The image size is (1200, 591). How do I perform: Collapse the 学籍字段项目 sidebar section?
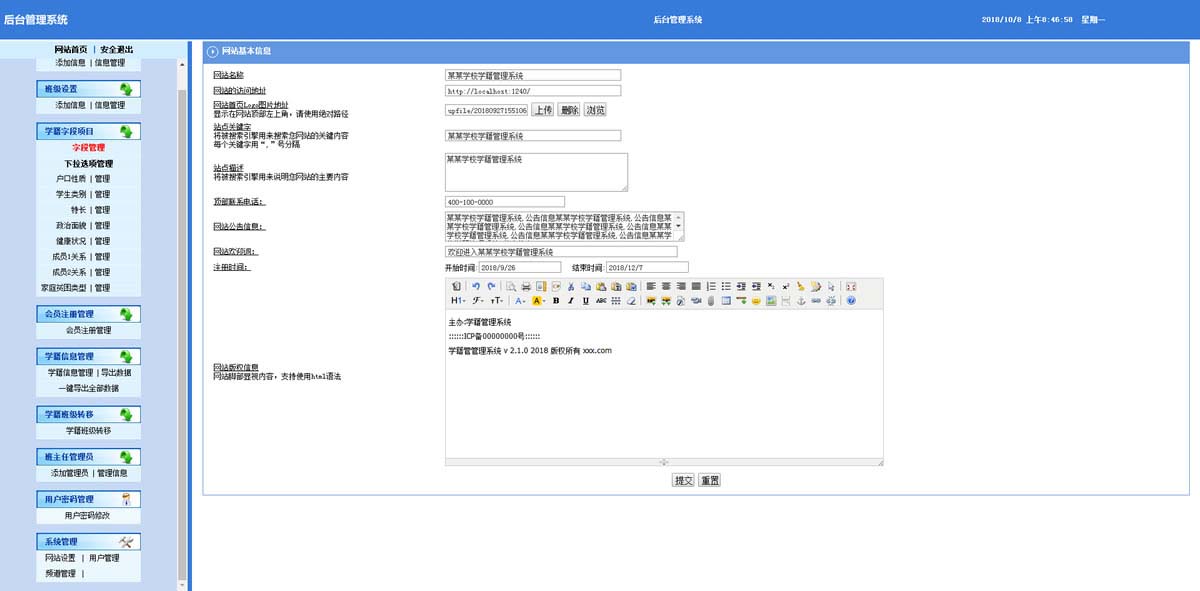(x=86, y=131)
